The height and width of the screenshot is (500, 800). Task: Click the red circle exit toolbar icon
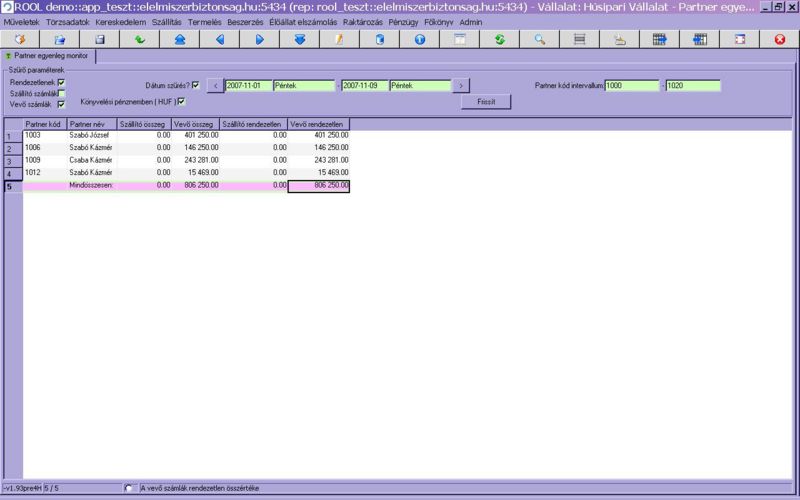pos(779,39)
